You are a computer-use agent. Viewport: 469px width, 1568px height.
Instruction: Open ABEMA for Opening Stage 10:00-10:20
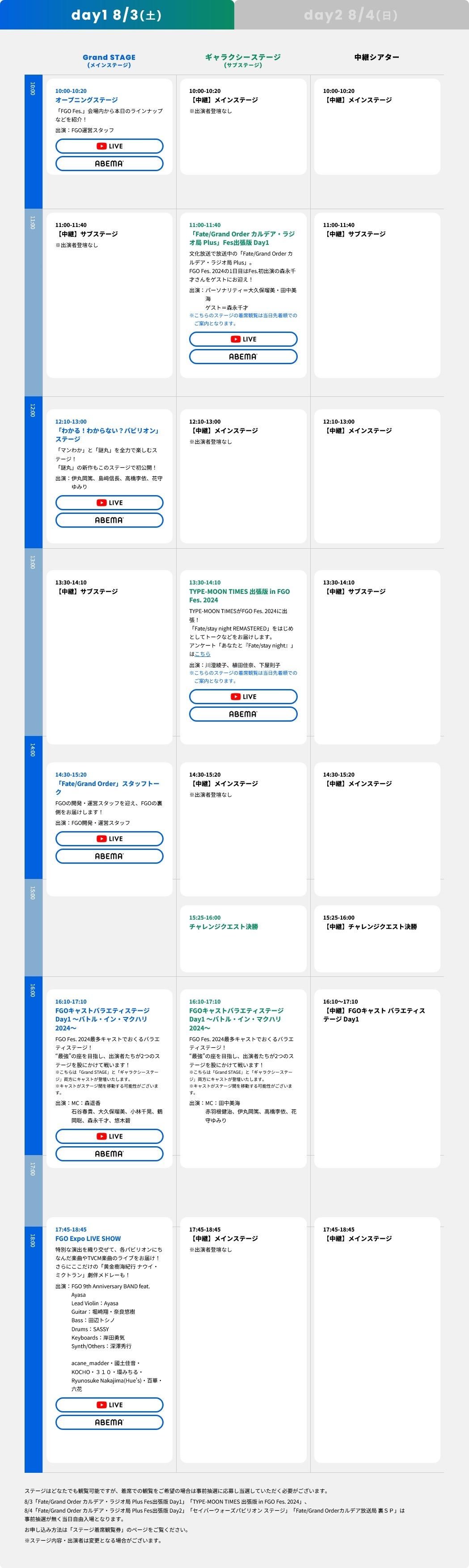(110, 164)
